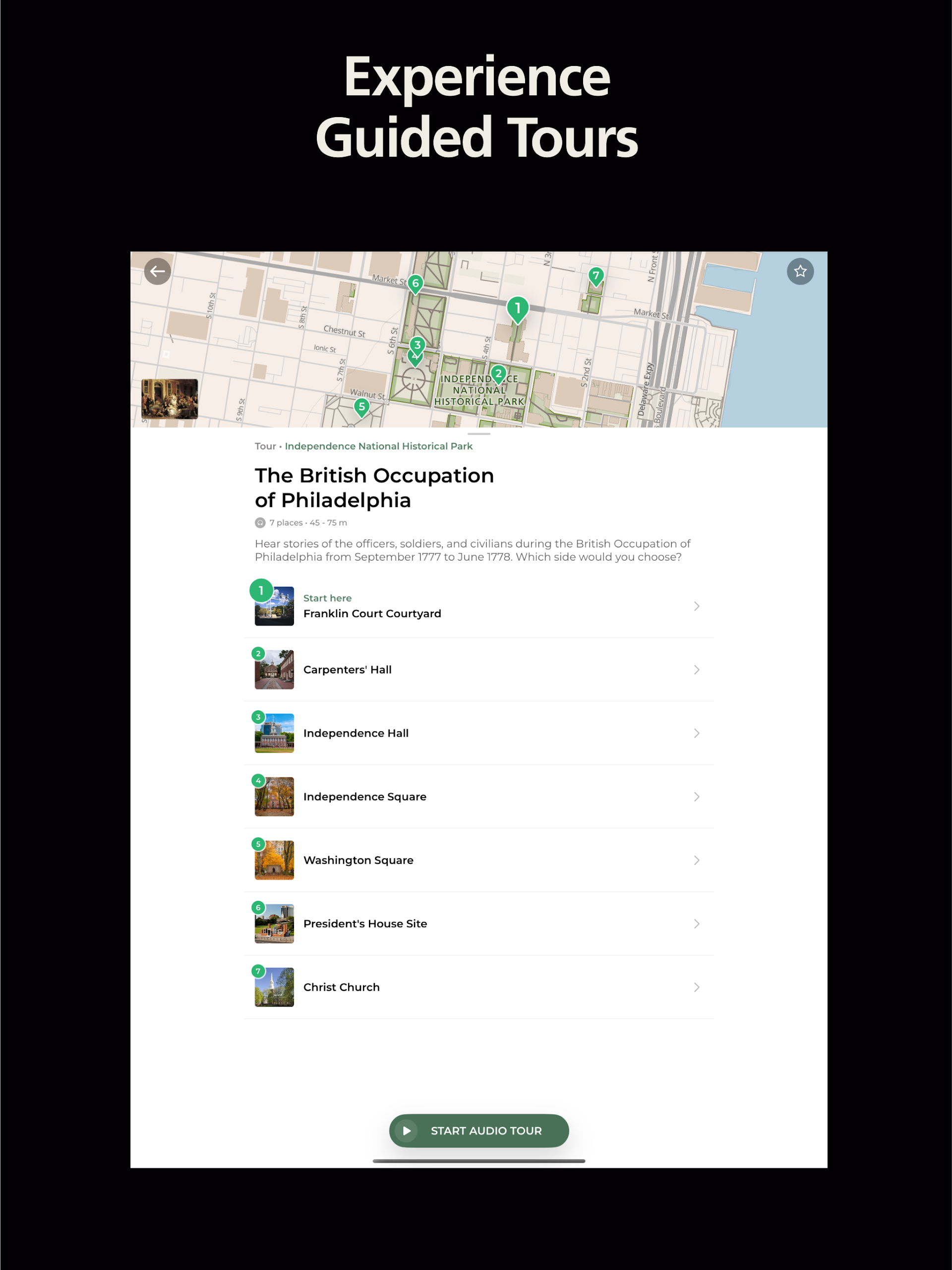Favorite the tour using the star icon

click(x=800, y=271)
